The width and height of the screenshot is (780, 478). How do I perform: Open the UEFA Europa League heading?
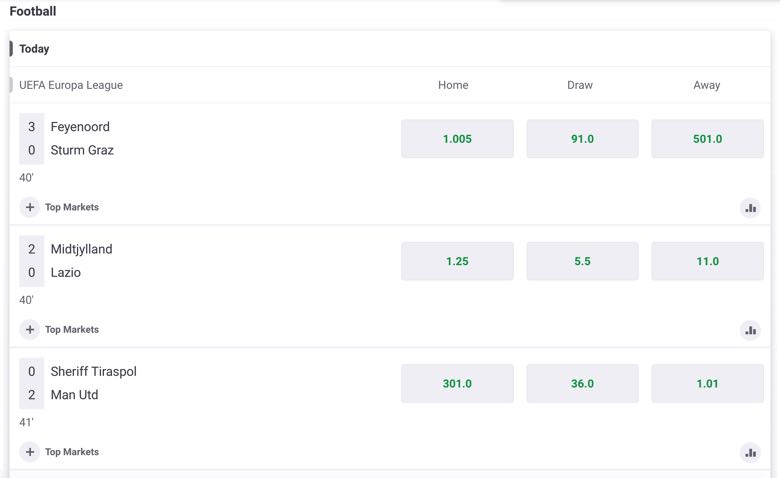71,85
